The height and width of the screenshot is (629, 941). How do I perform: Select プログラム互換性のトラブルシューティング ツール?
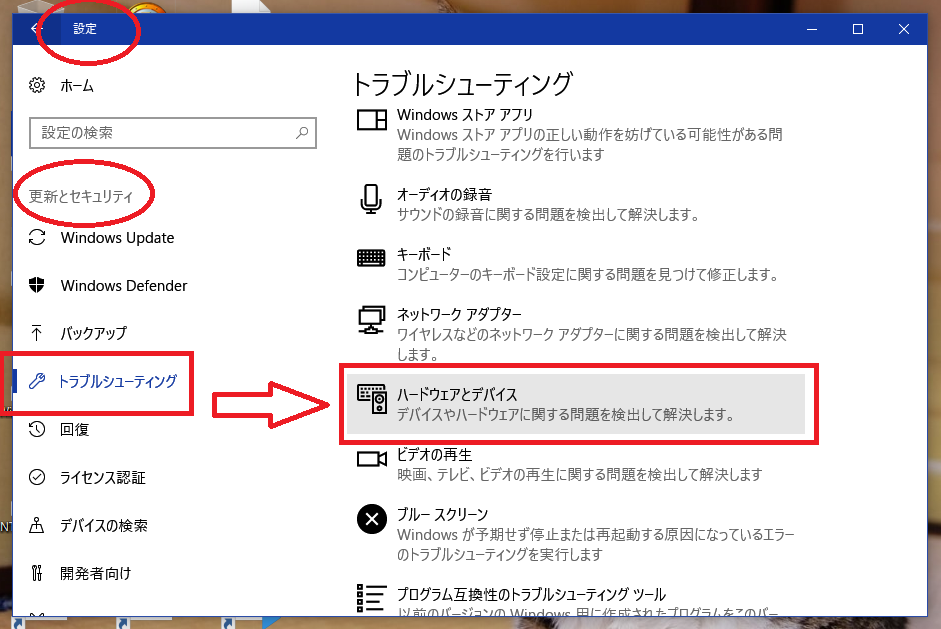531,594
